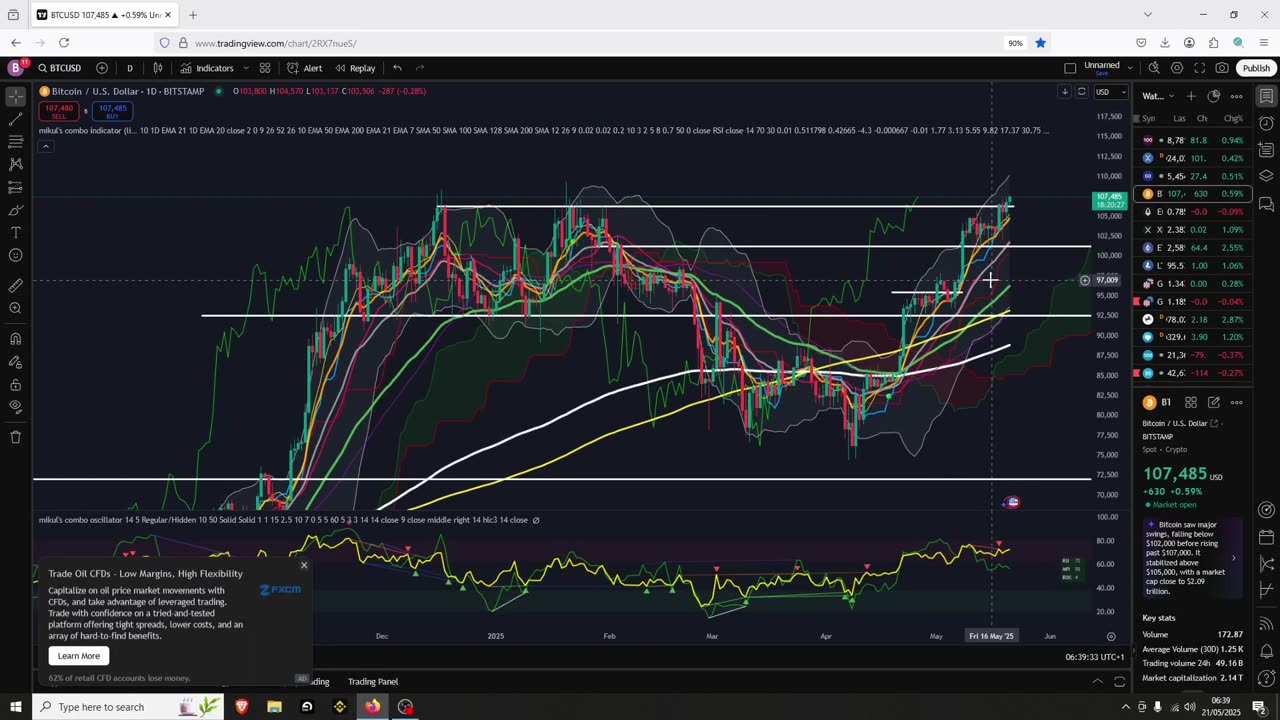Click the trash remove objects icon
1280x720 pixels.
(15, 437)
